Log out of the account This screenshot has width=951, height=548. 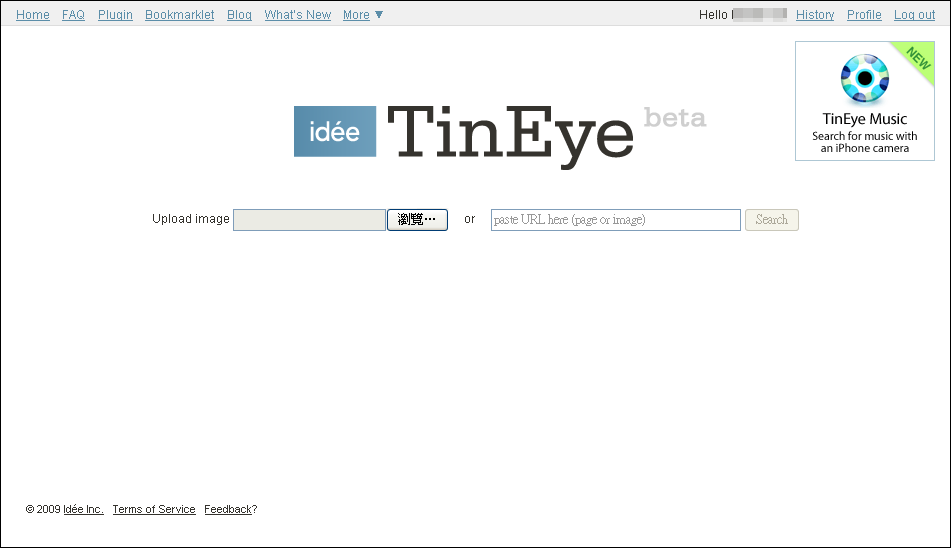914,15
